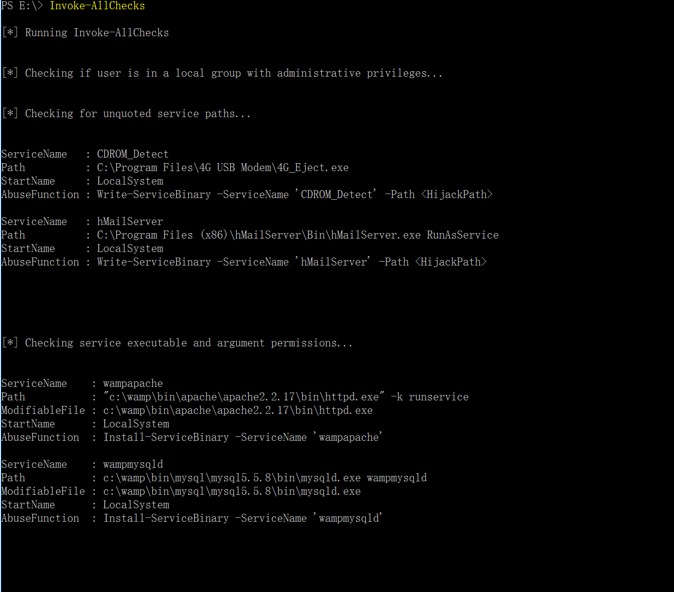Click the PS E:\> prompt
The image size is (674, 592).
(x=22, y=6)
